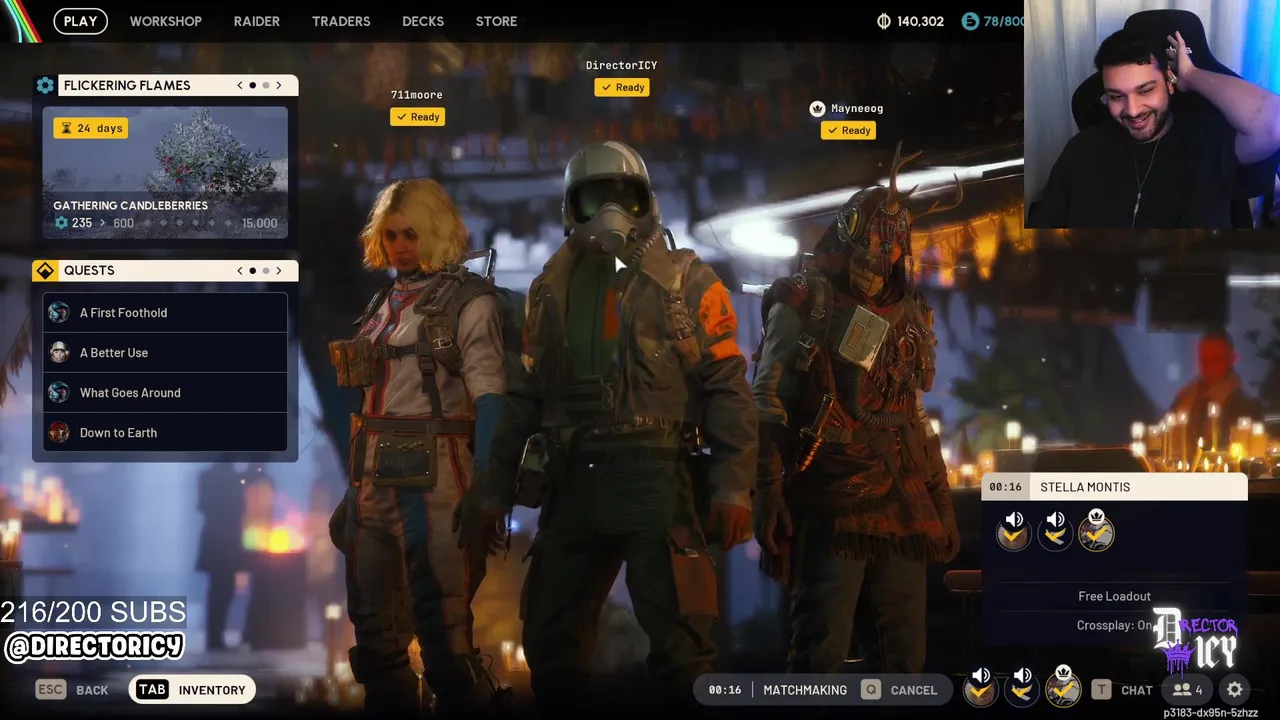1280x720 pixels.
Task: Click the T key icon next to Chat
Action: (1101, 690)
